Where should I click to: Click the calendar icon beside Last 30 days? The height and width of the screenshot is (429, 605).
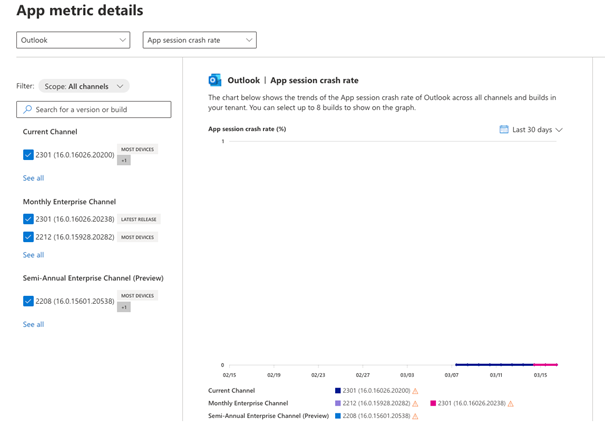pos(504,129)
